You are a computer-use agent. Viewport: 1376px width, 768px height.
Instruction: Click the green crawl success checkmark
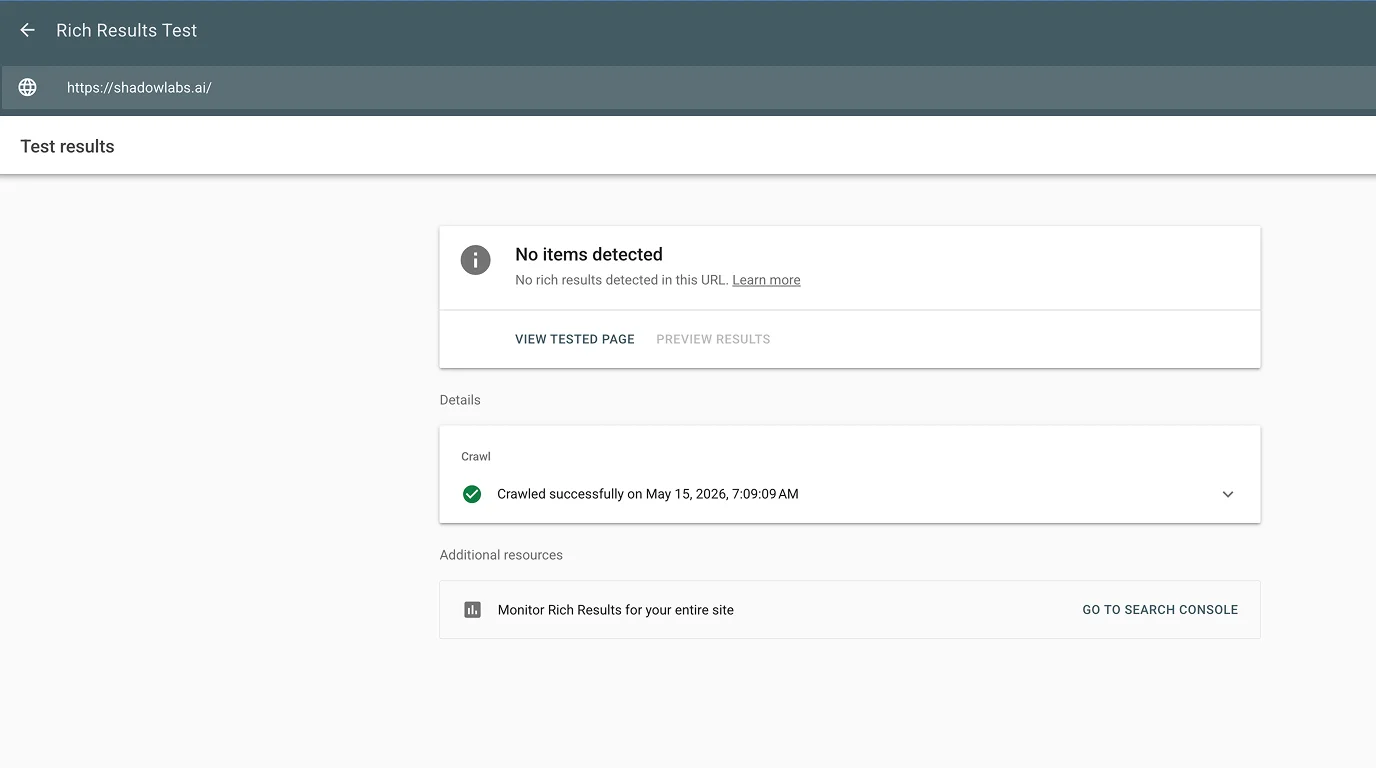point(472,494)
